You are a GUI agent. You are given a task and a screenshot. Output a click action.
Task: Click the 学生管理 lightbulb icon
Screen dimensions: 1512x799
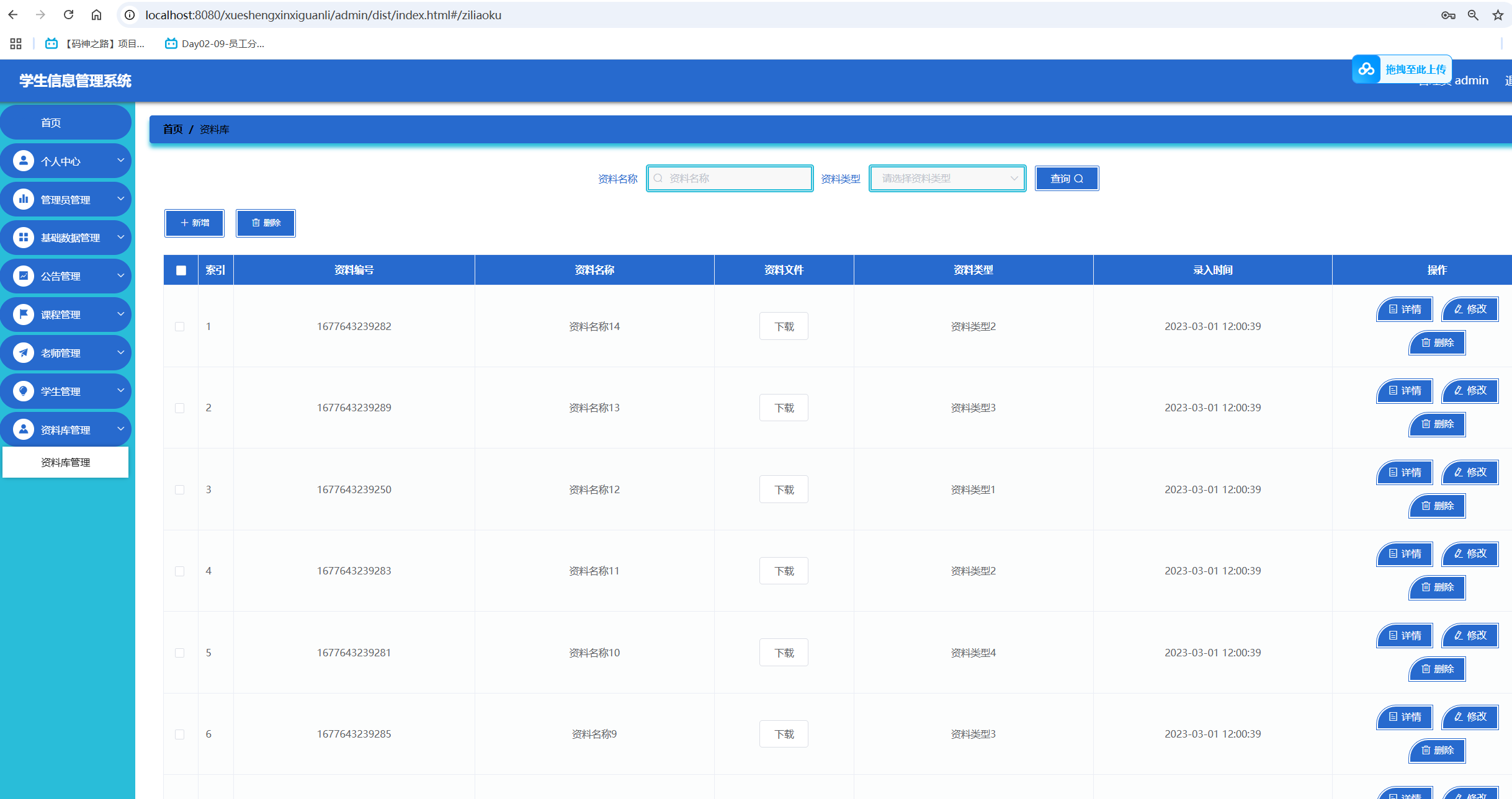24,391
